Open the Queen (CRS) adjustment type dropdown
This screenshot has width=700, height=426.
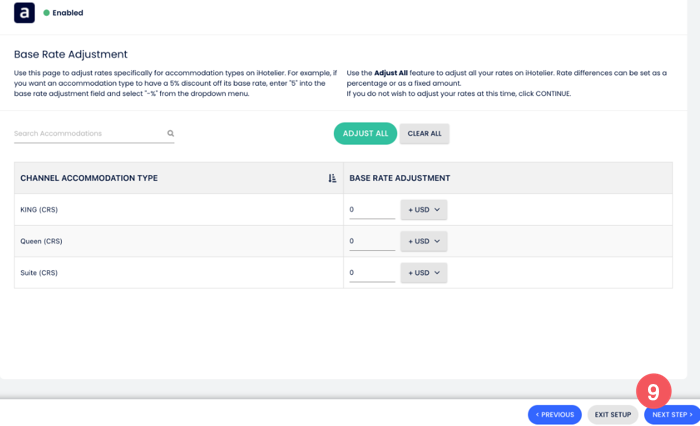click(424, 241)
